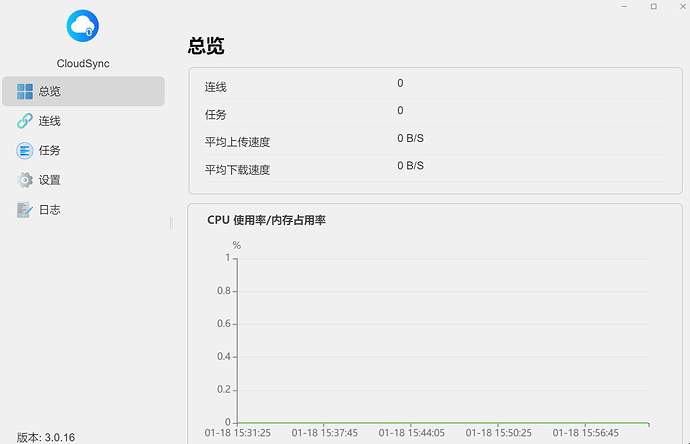Close the CloudSync window

click(x=683, y=7)
